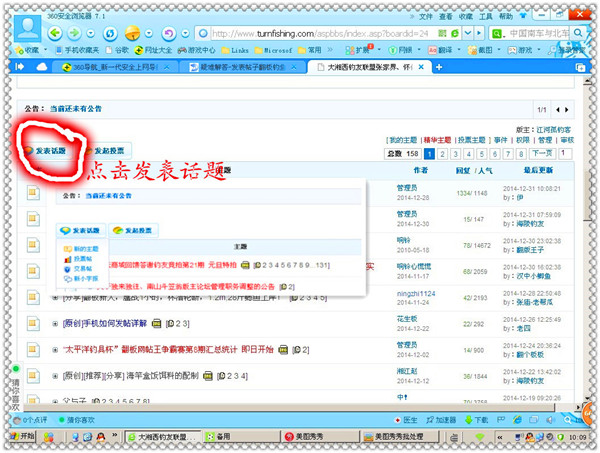
Task: Open the 扩展 extensions button
Action: point(358,50)
